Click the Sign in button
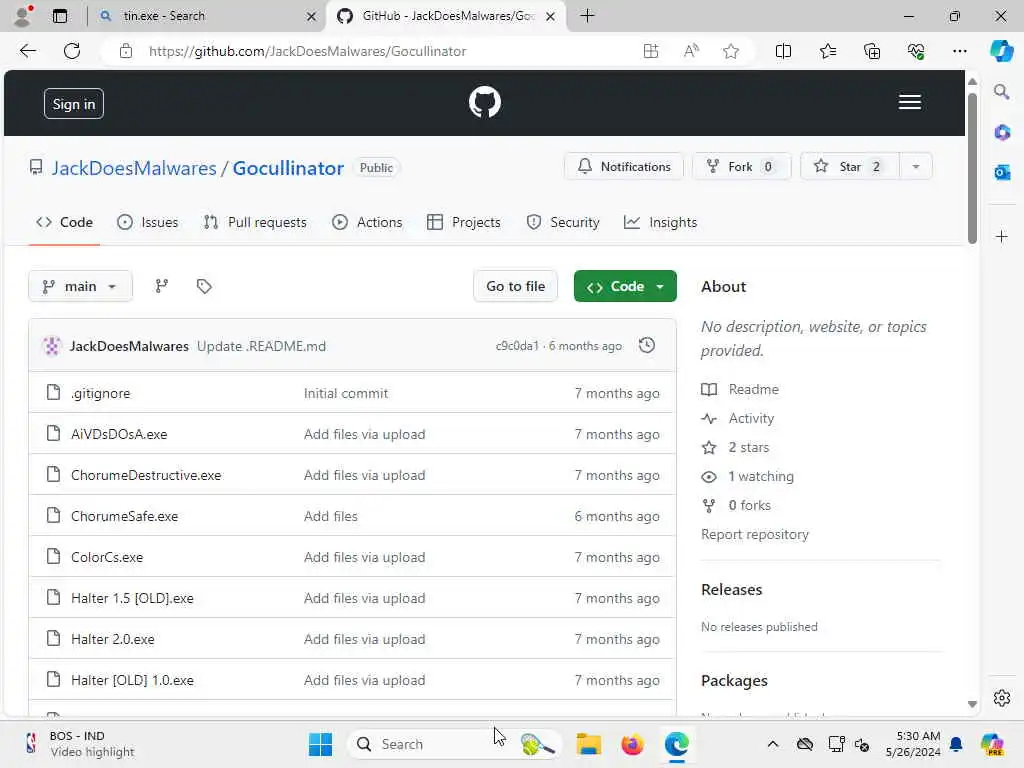The height and width of the screenshot is (768, 1024). pyautogui.click(x=74, y=104)
